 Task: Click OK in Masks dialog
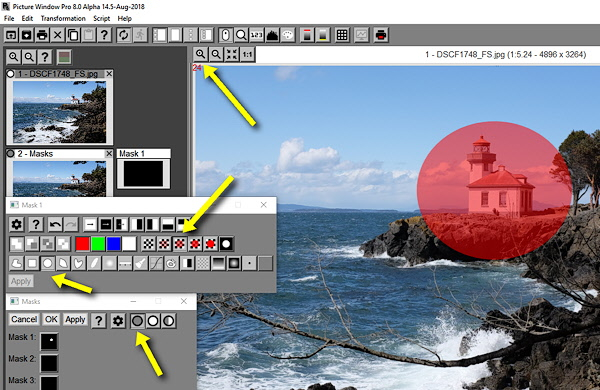[x=51, y=319]
